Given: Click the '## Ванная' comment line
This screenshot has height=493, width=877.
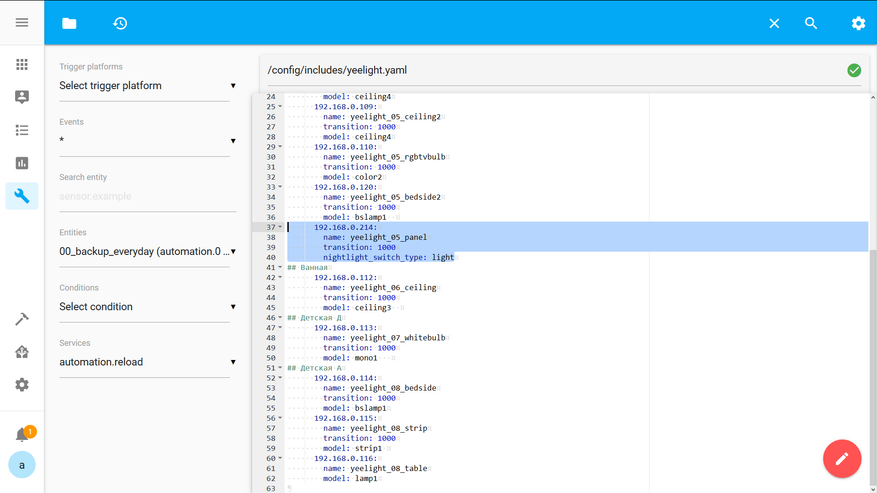Looking at the screenshot, I should click(308, 267).
